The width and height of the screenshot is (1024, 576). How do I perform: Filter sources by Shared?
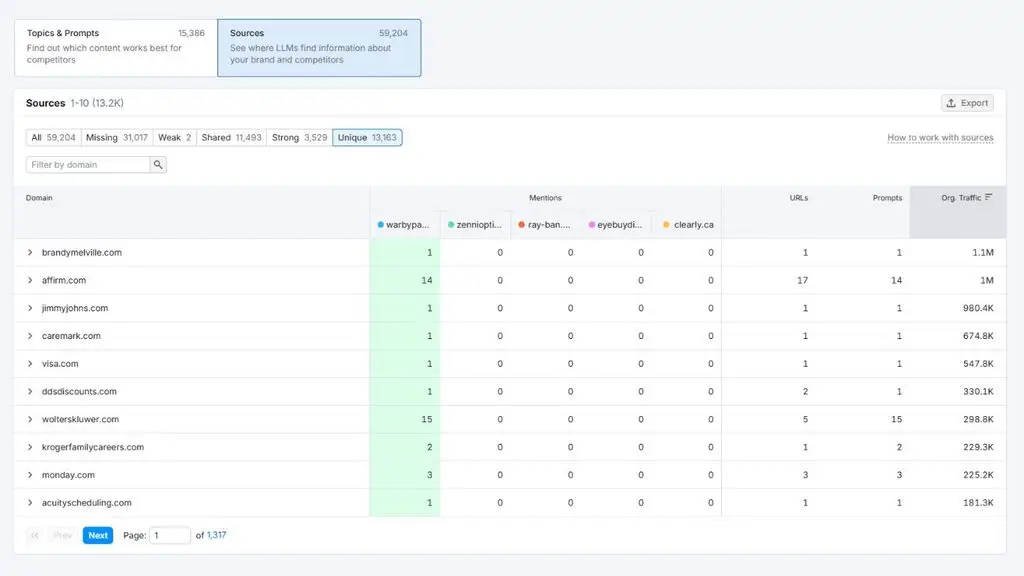(x=231, y=138)
